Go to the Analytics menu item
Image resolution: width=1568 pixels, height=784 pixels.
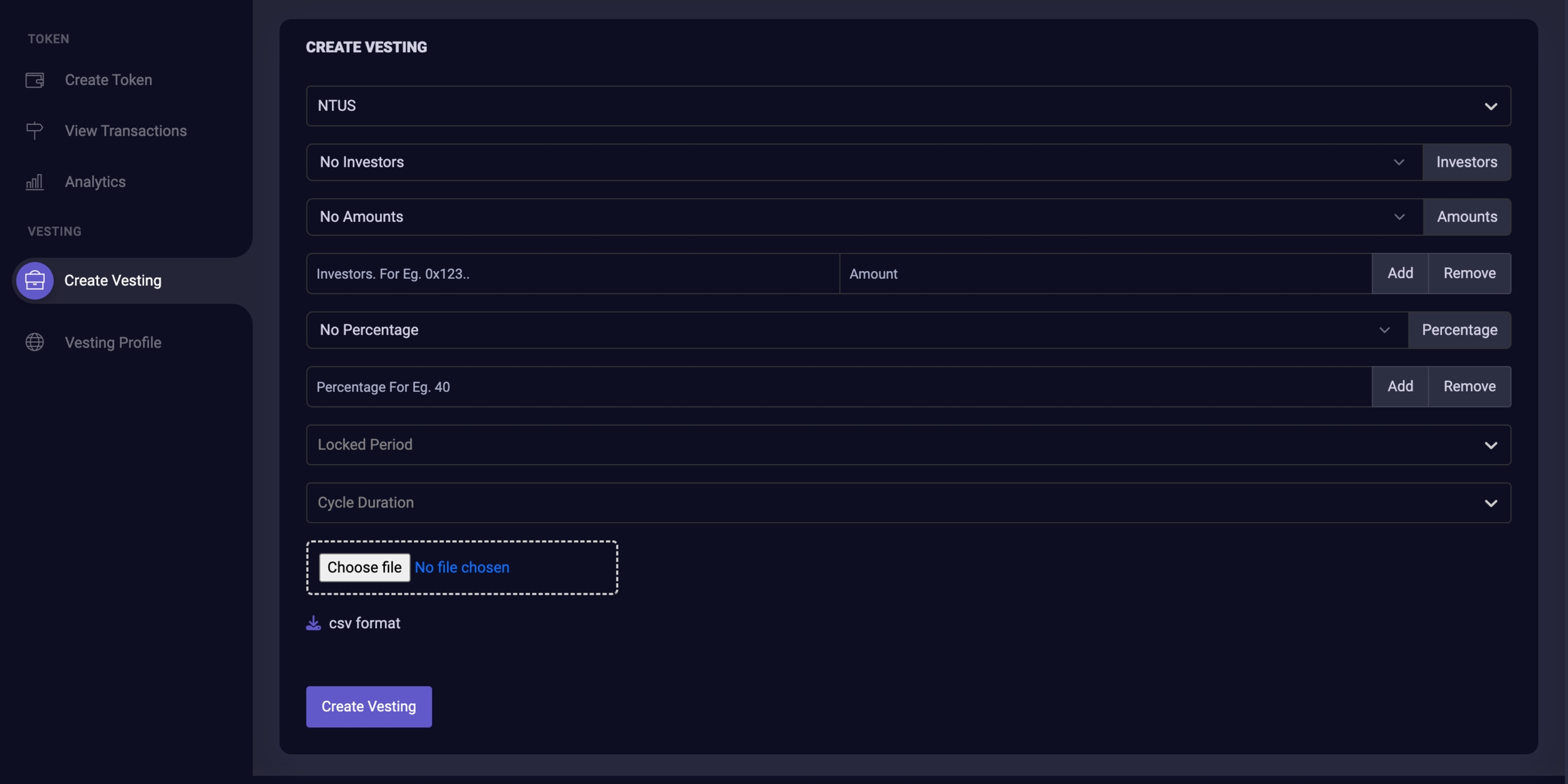[95, 182]
